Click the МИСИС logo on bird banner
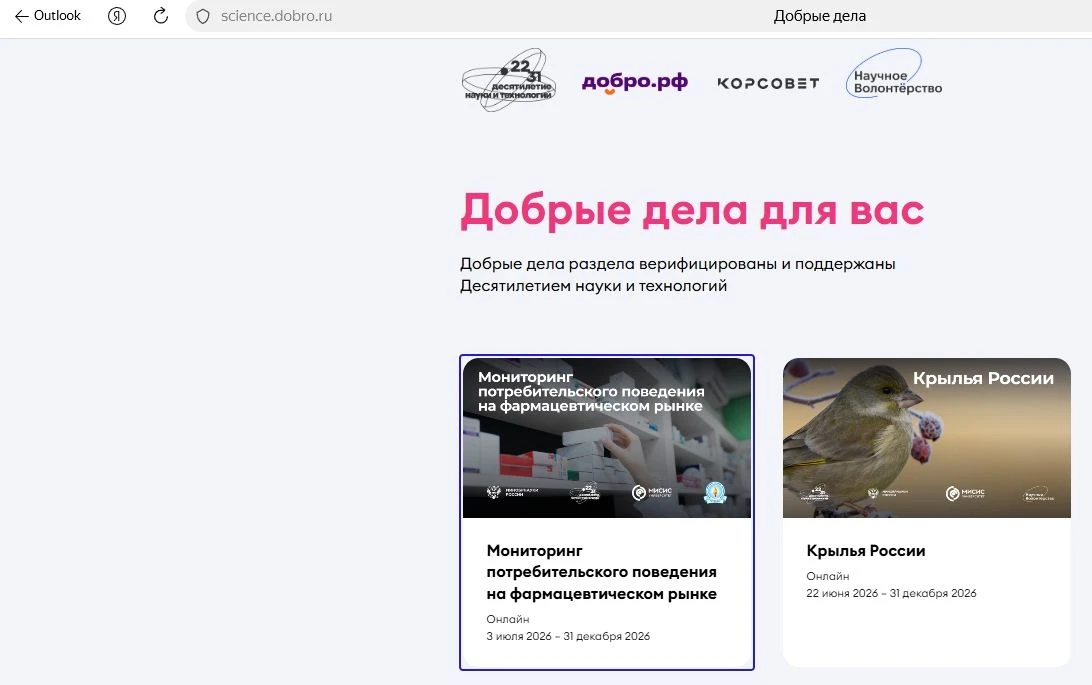 point(965,494)
